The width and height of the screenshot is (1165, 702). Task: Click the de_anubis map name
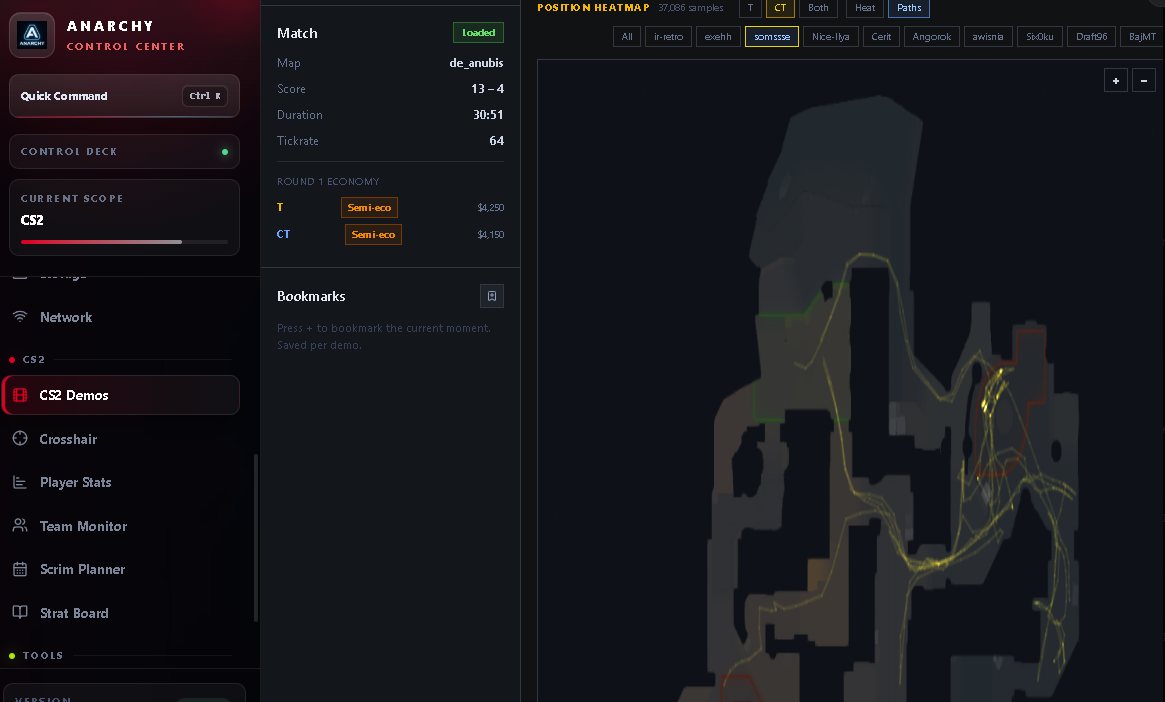[x=476, y=63]
